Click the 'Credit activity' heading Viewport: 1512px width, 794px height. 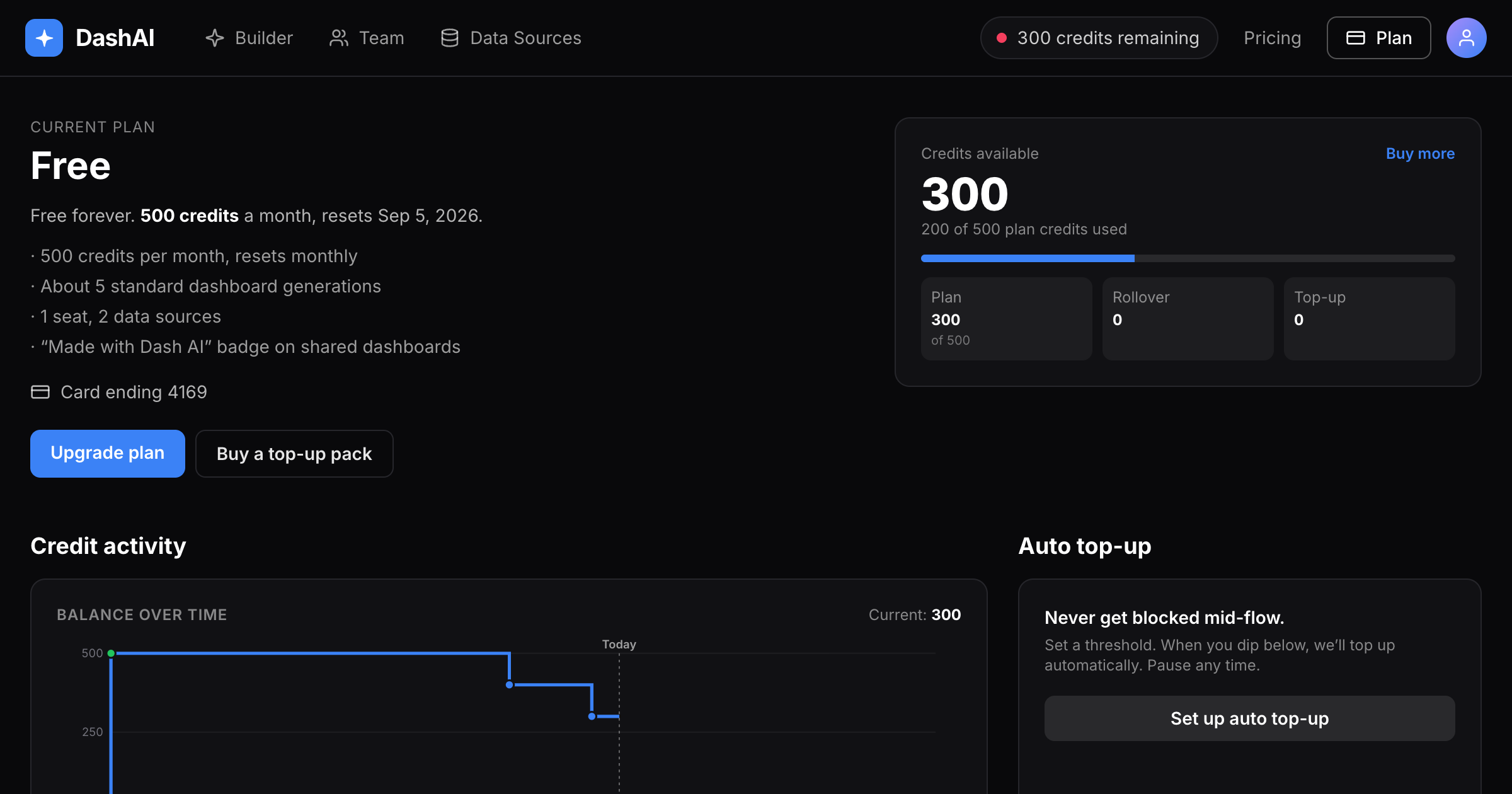coord(108,546)
